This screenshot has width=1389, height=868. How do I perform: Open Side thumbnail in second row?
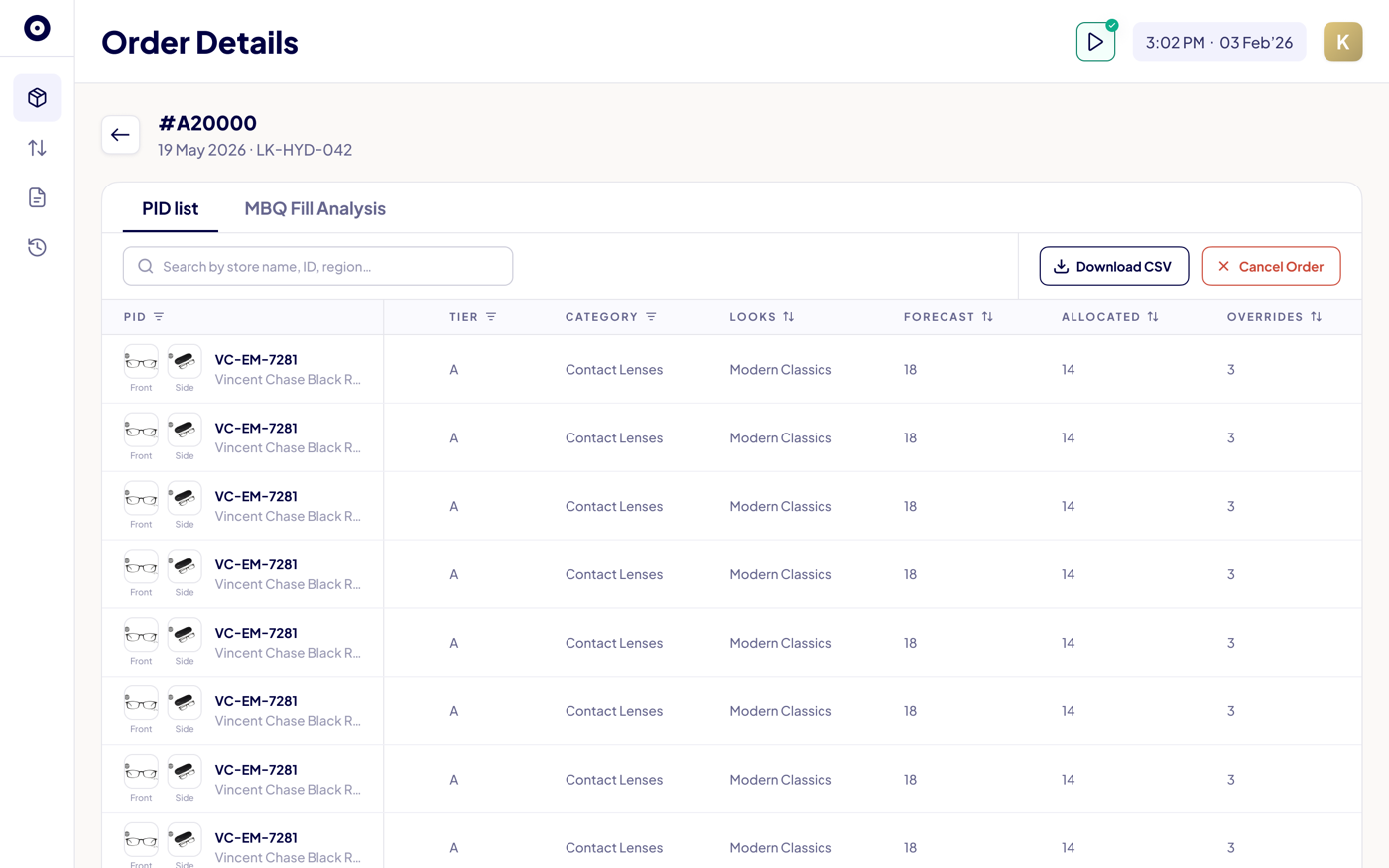pyautogui.click(x=185, y=431)
